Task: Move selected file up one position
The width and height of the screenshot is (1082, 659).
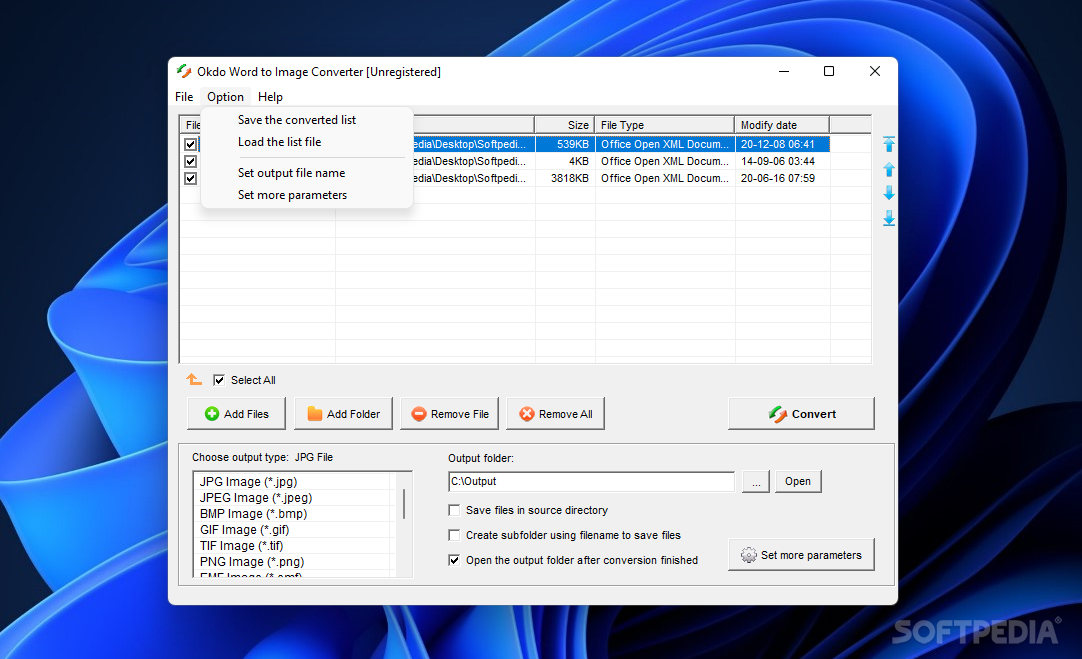Action: (x=889, y=169)
